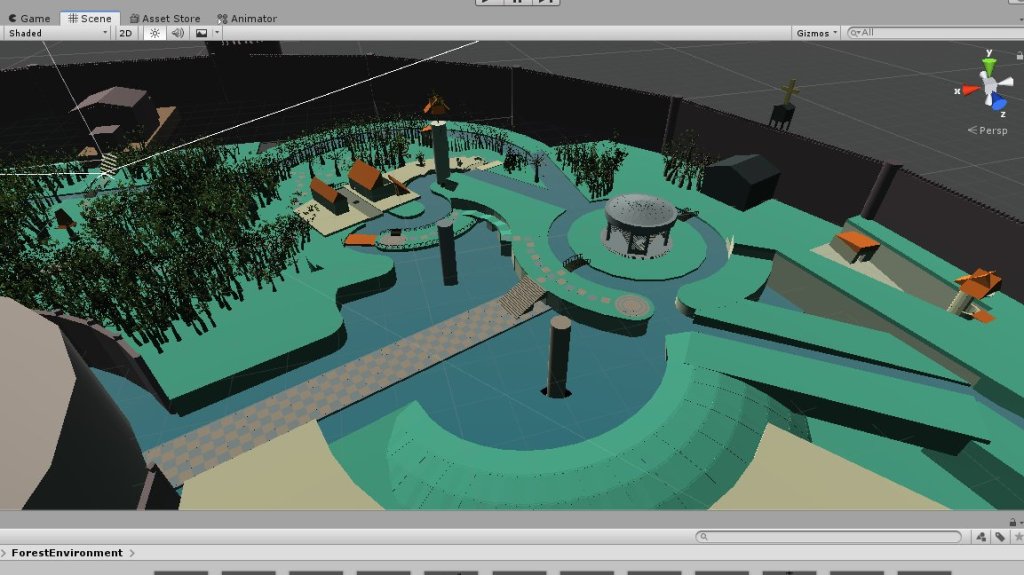The image size is (1024, 575).
Task: Click the green Y axis gizmo cone
Action: 989,66
